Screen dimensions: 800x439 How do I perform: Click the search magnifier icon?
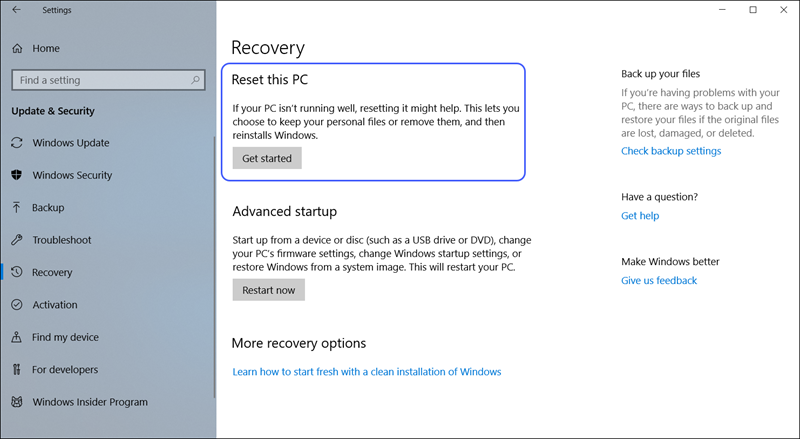coord(195,80)
